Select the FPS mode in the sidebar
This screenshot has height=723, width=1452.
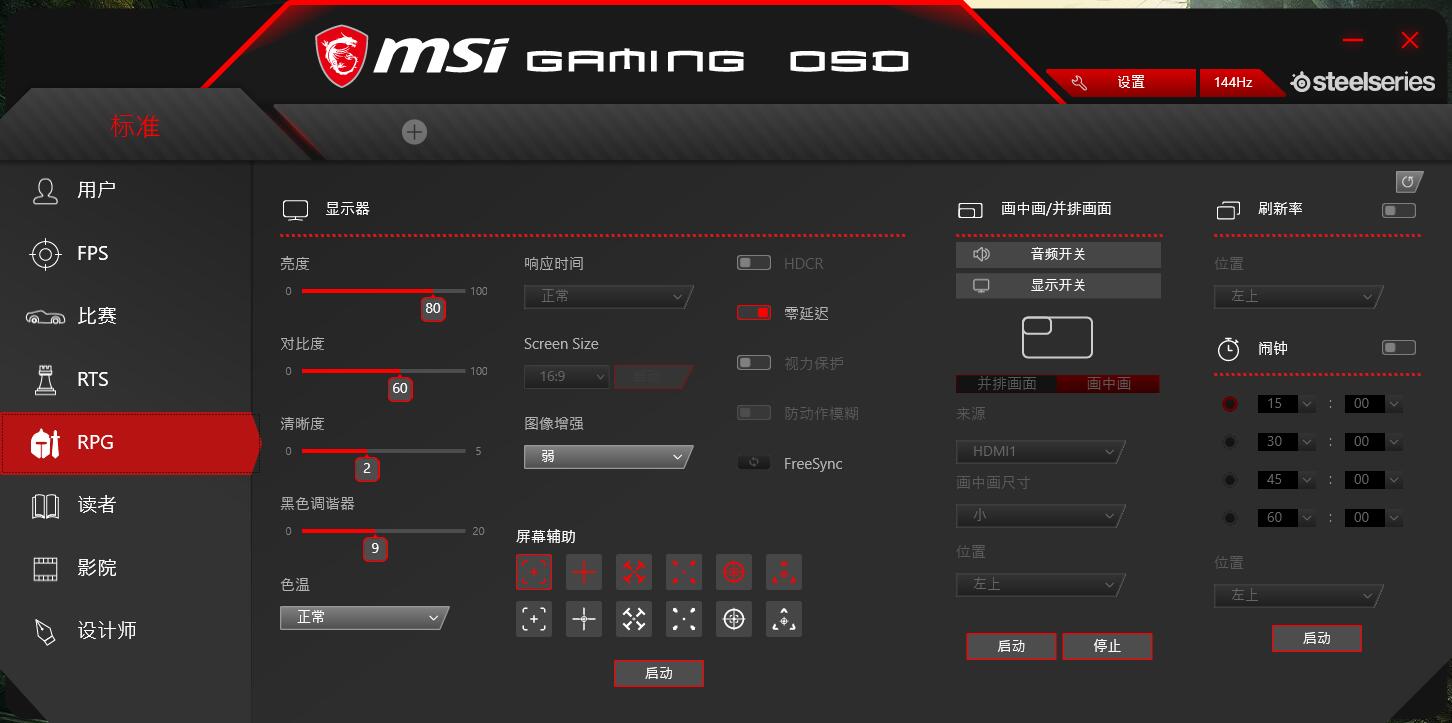tap(93, 253)
